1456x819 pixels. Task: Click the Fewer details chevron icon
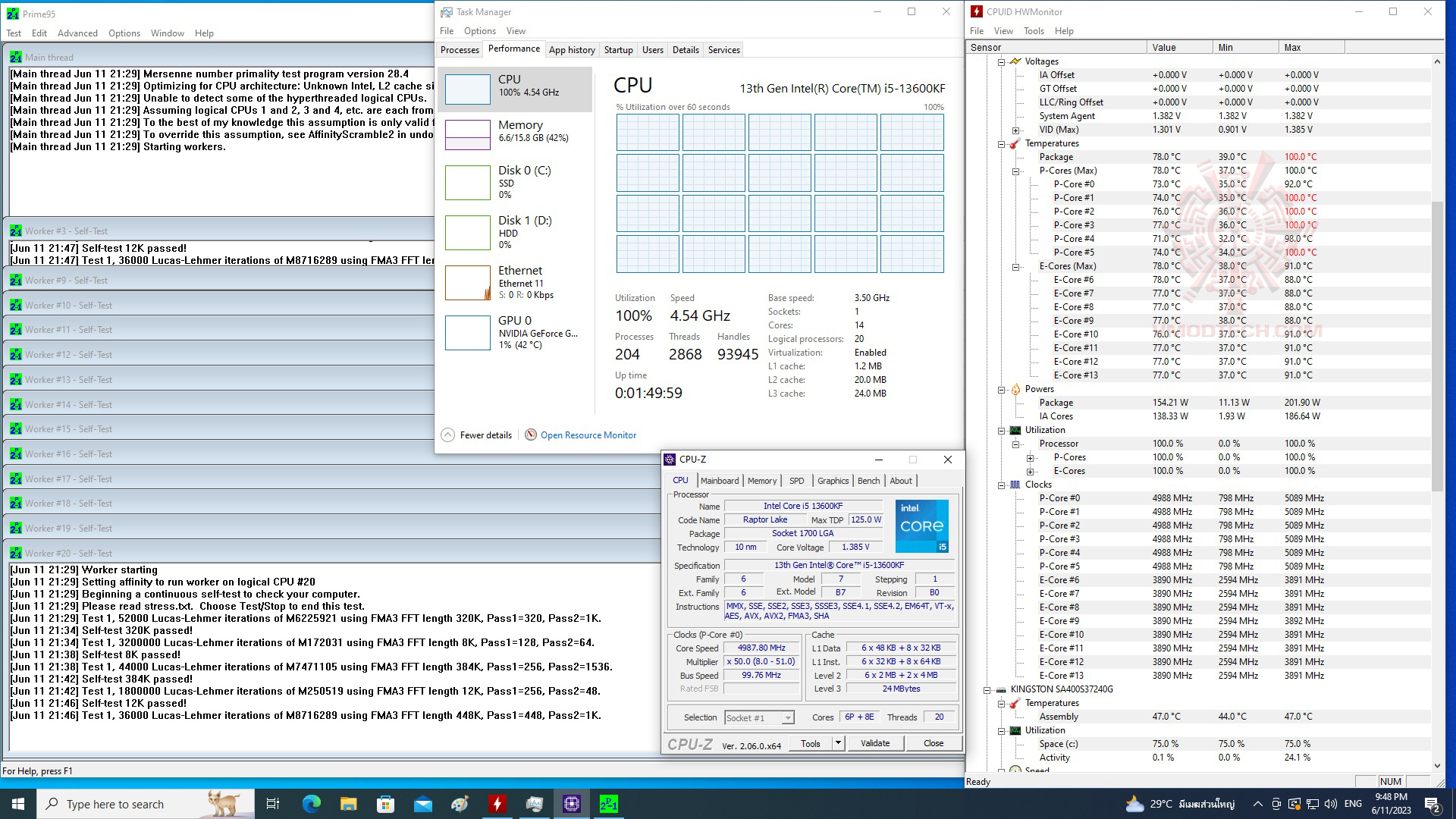[448, 435]
